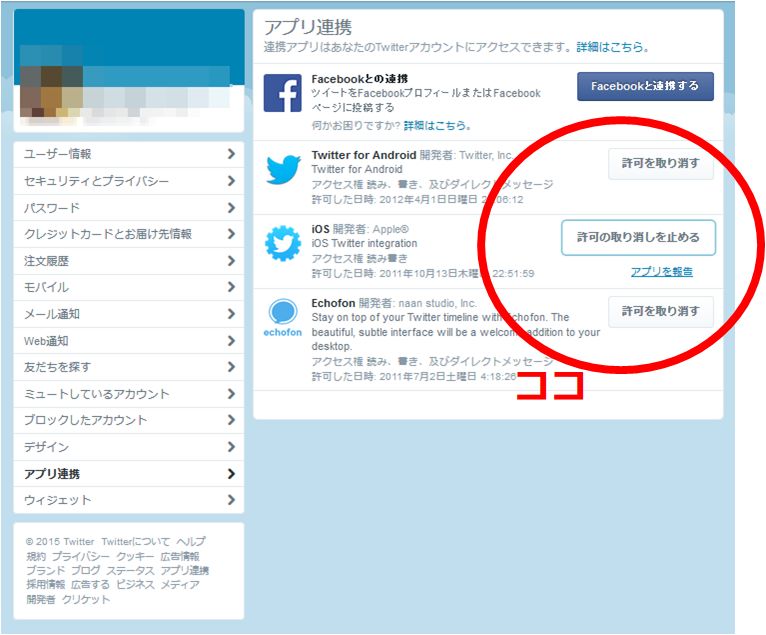766x635 pixels.
Task: Open Twitterについて footer link
Action: [x=136, y=542]
